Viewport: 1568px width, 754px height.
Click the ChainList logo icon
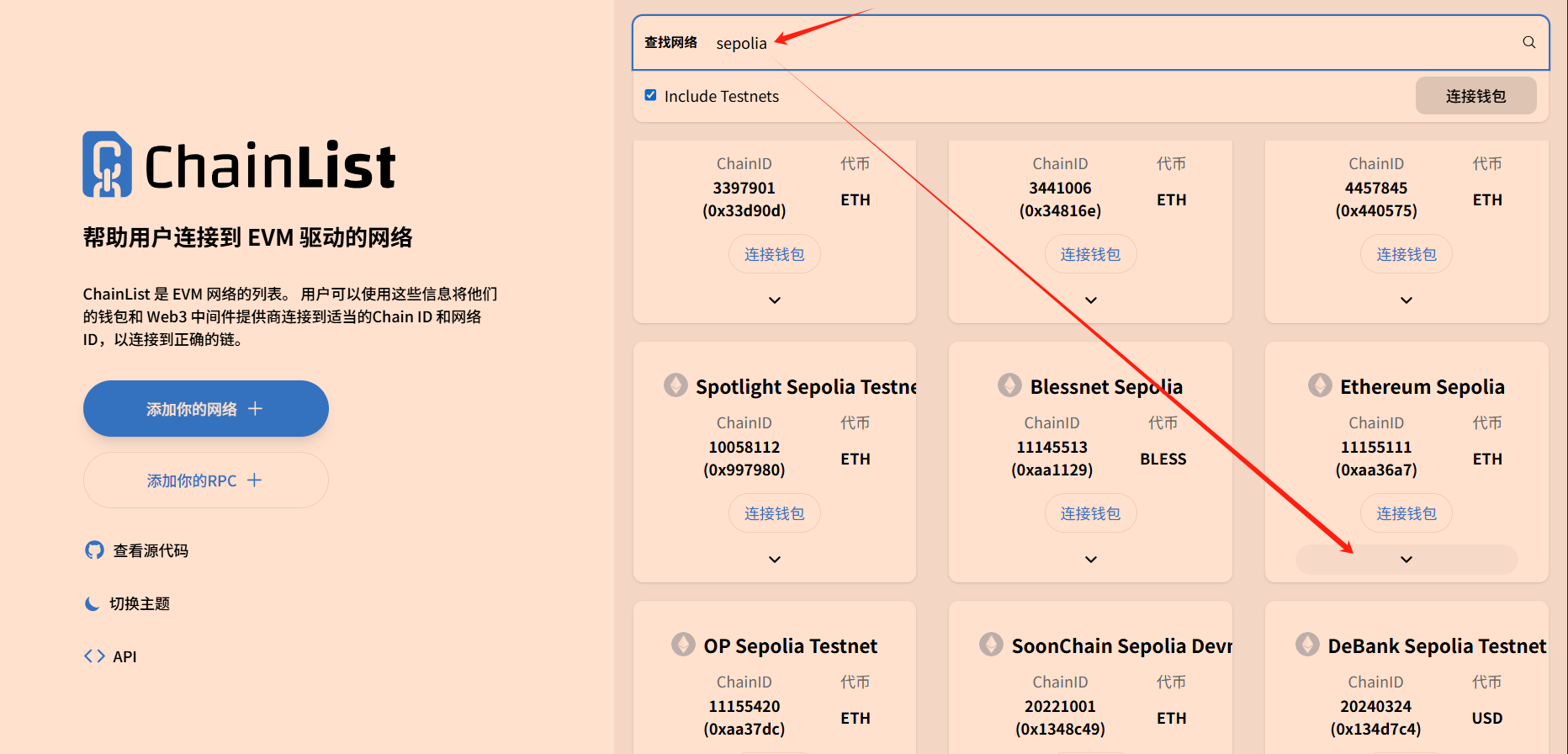pyautogui.click(x=107, y=164)
